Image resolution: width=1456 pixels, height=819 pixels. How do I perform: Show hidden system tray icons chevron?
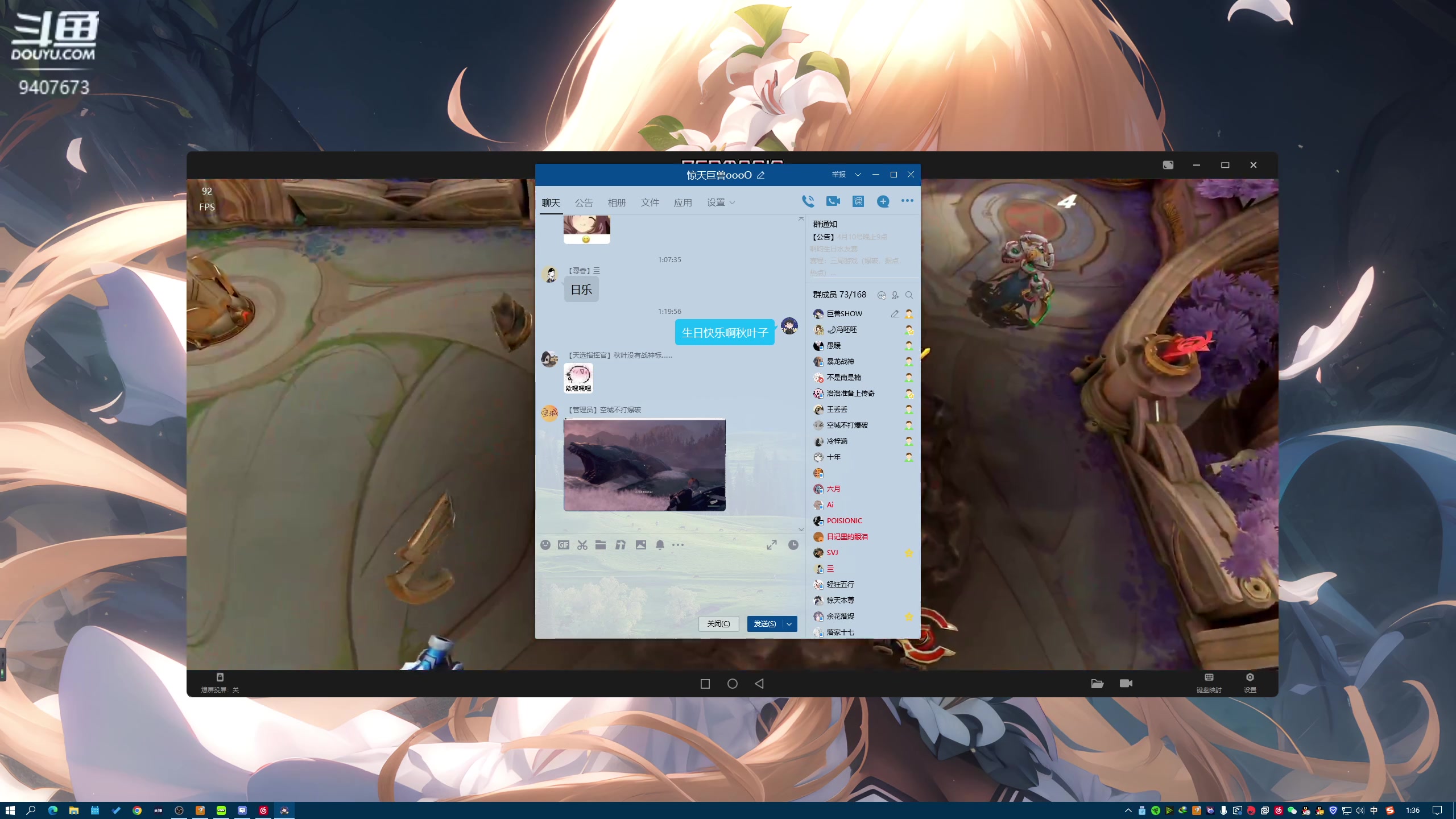pos(1128,810)
